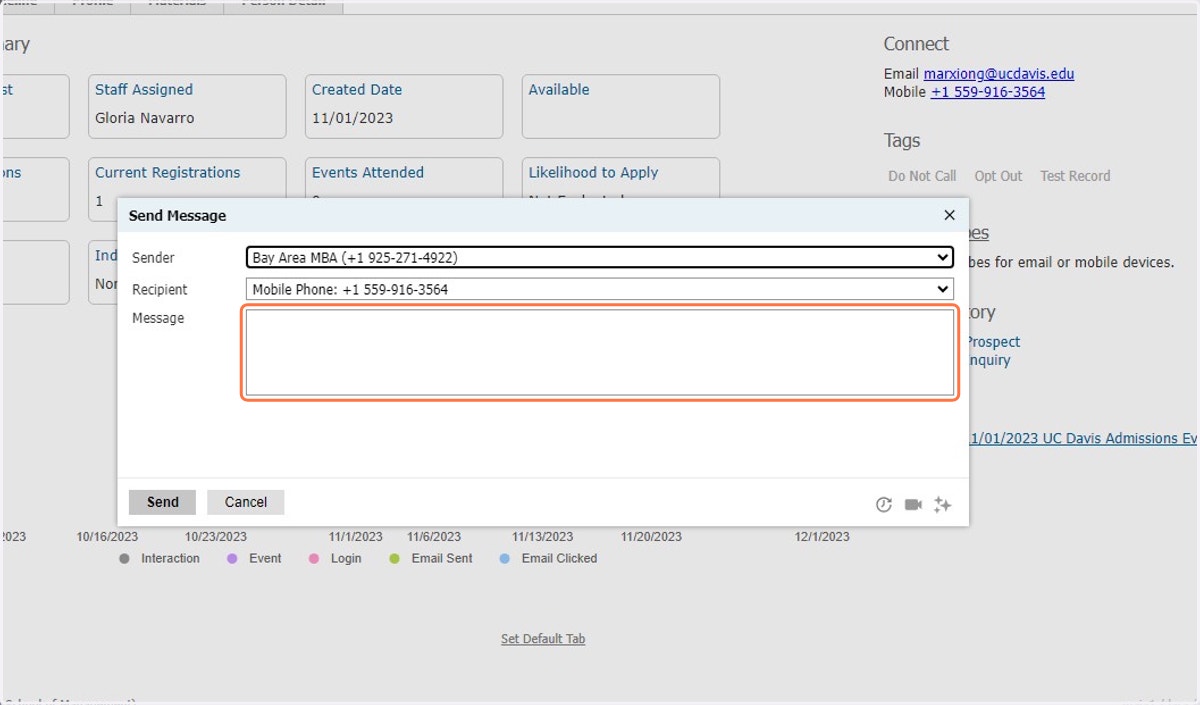The image size is (1200, 705).
Task: Open the 11/01/2023 UC Davis Admissions event link
Action: [x=1084, y=439]
